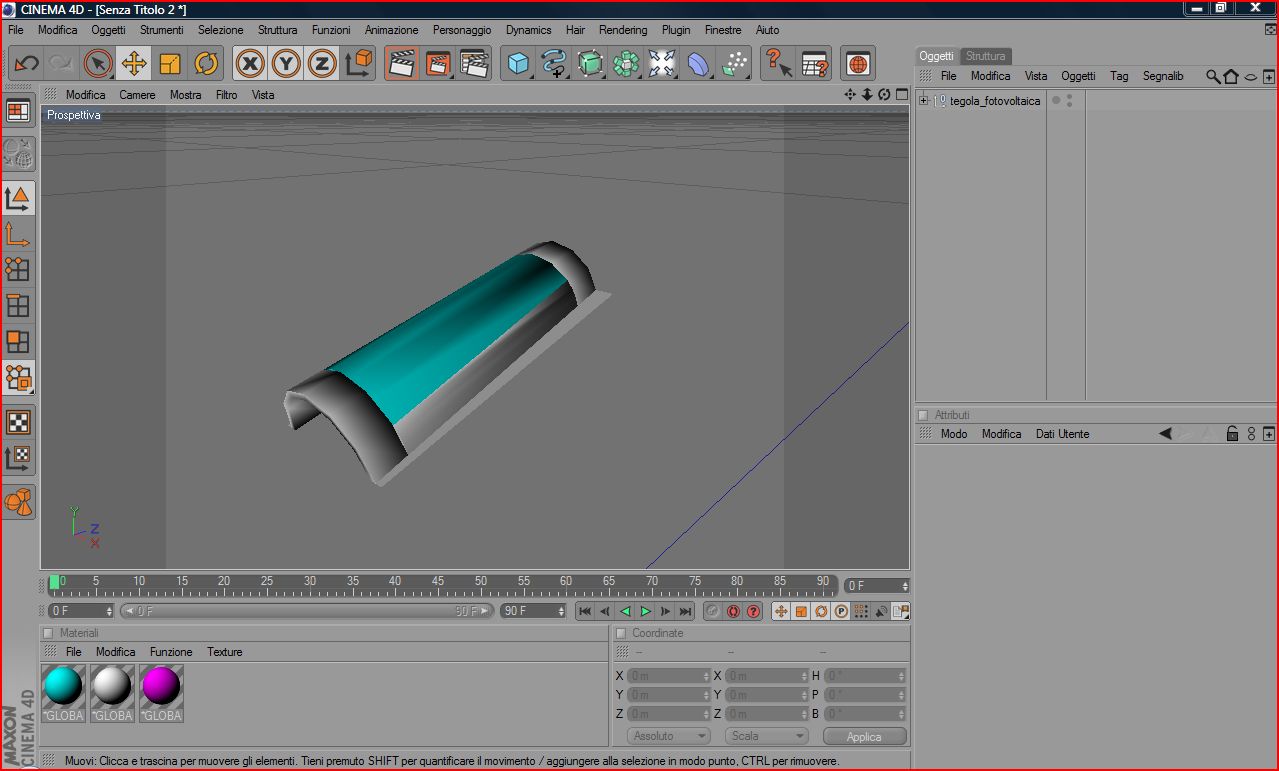The height and width of the screenshot is (771, 1279).
Task: Select the Rotate tool icon
Action: 206,64
